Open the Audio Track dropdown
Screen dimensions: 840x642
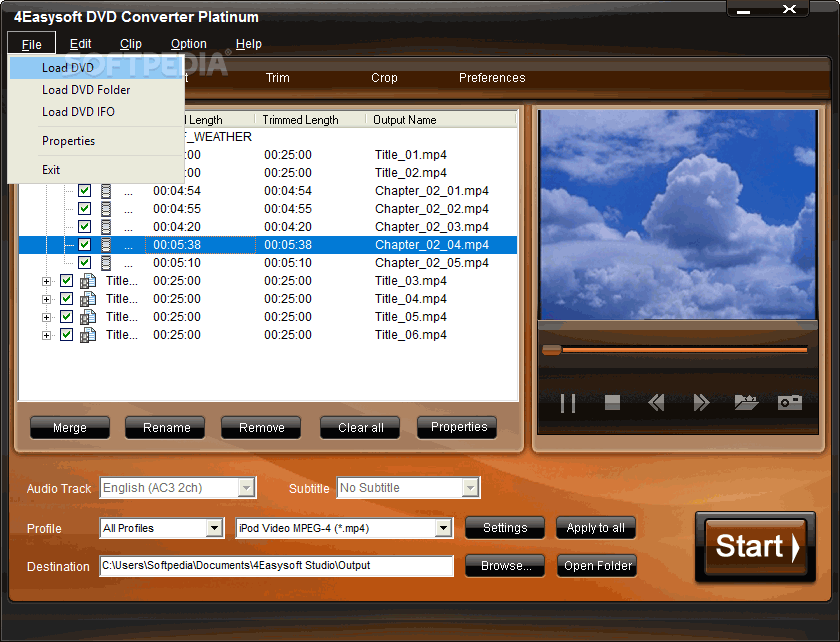[246, 488]
